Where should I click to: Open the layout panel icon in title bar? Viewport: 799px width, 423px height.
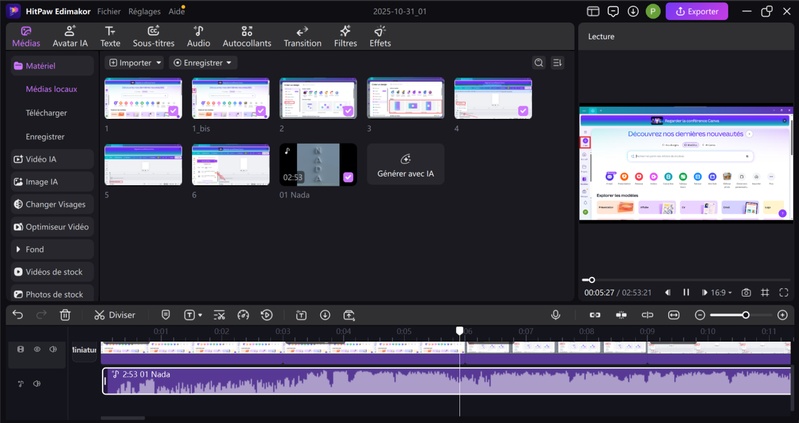[593, 11]
